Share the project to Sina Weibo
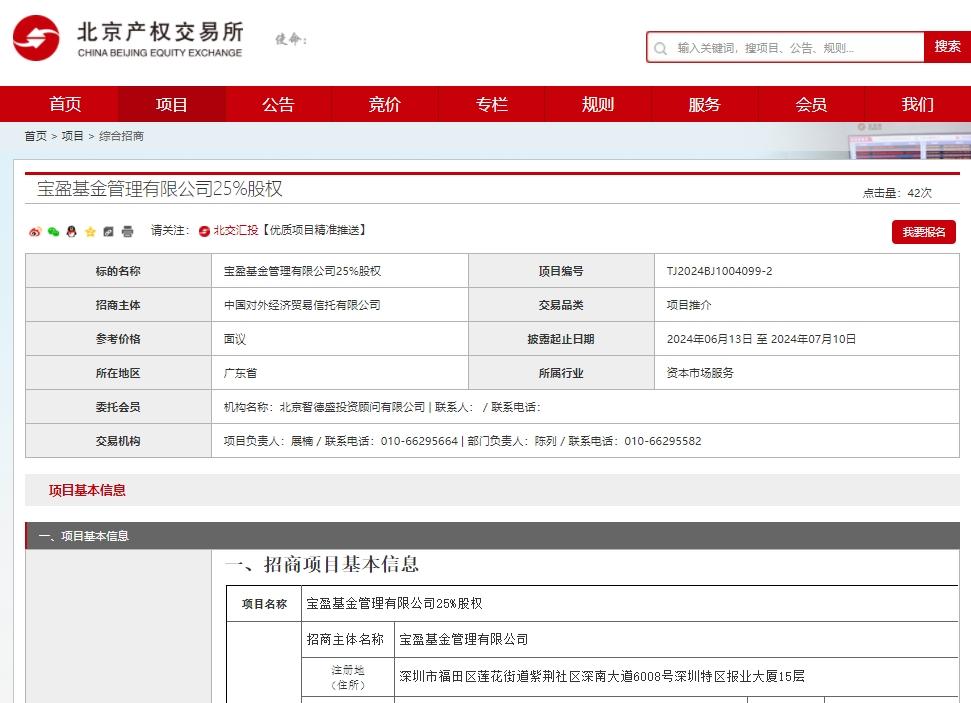Screen dimensions: 971x703 [x=33, y=231]
